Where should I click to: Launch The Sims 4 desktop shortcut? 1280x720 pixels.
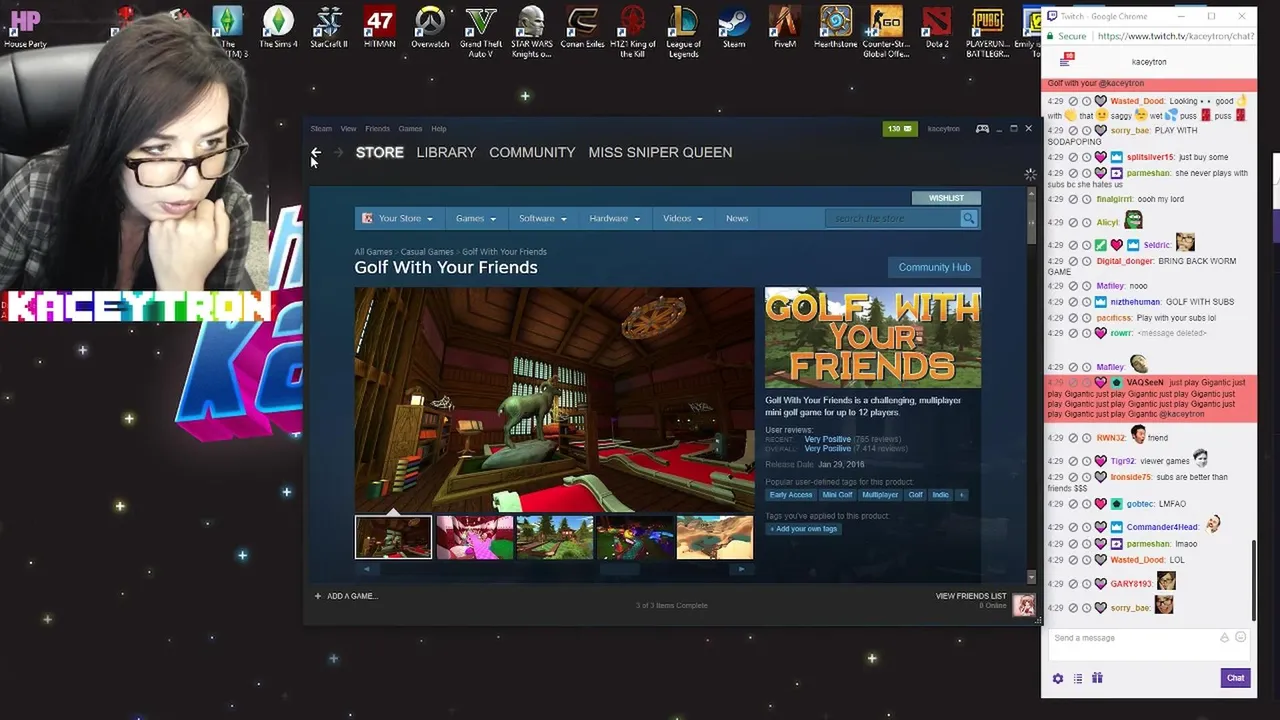[278, 28]
